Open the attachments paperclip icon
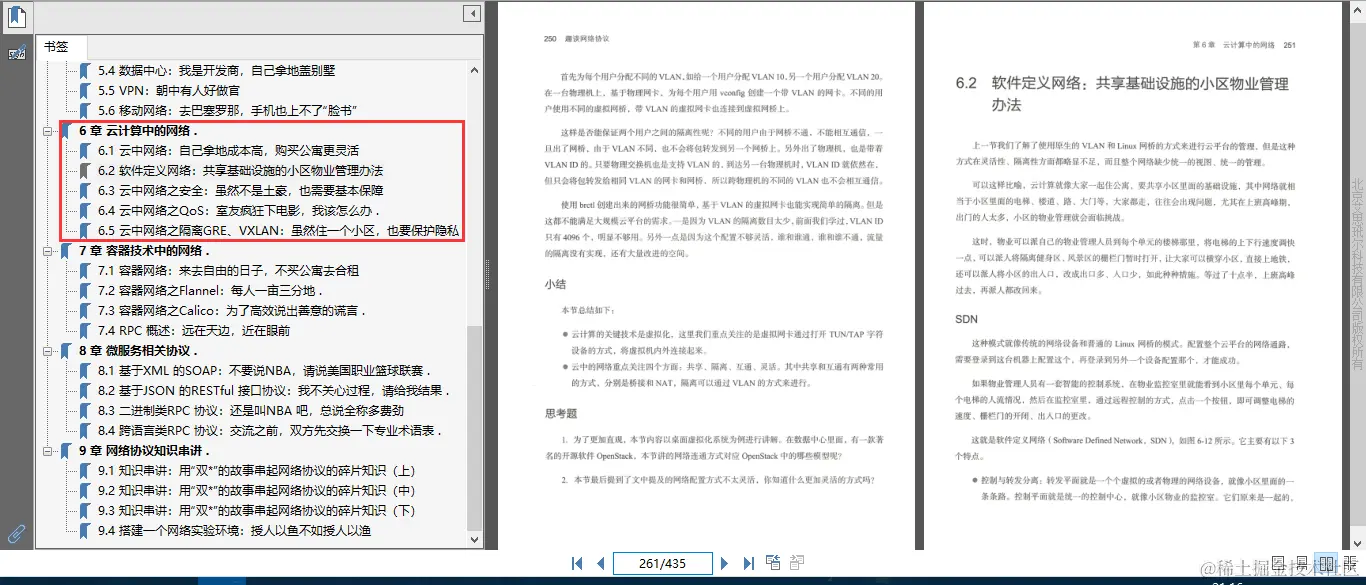This screenshot has width=1366, height=585. (x=15, y=533)
